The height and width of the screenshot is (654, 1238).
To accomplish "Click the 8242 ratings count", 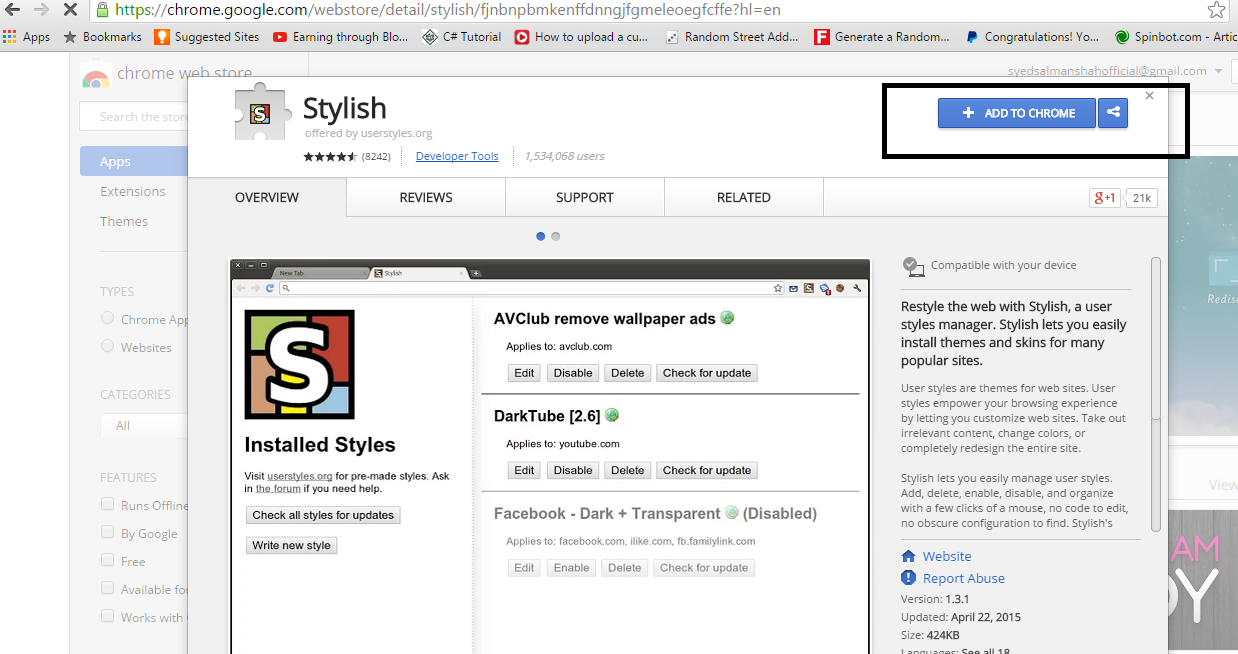I will (x=376, y=156).
